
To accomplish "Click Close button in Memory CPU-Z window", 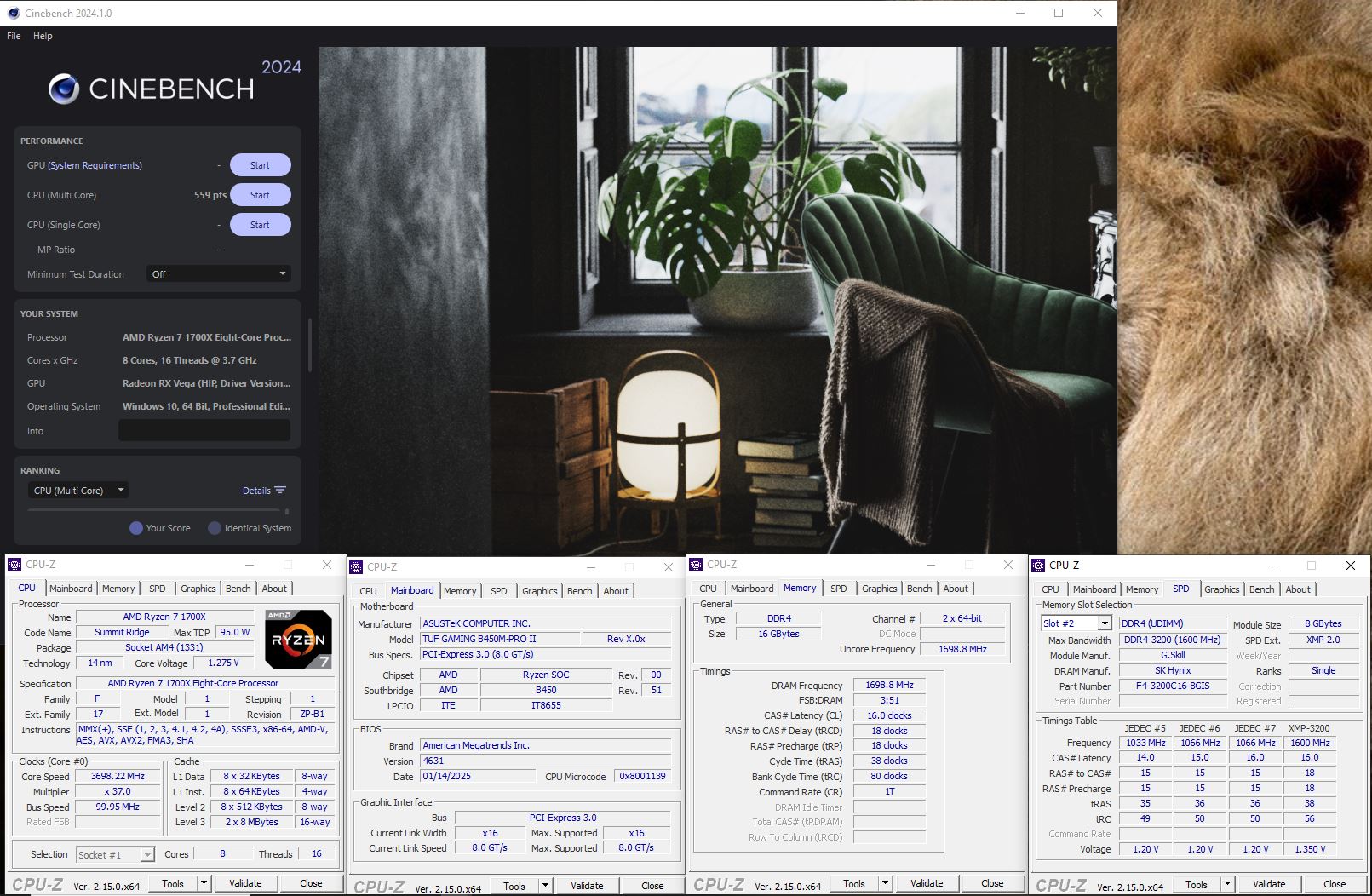I will click(x=992, y=883).
